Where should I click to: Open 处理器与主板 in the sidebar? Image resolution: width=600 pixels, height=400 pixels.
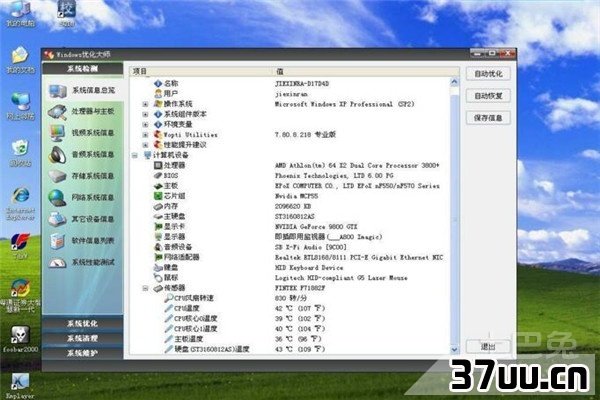[82, 112]
